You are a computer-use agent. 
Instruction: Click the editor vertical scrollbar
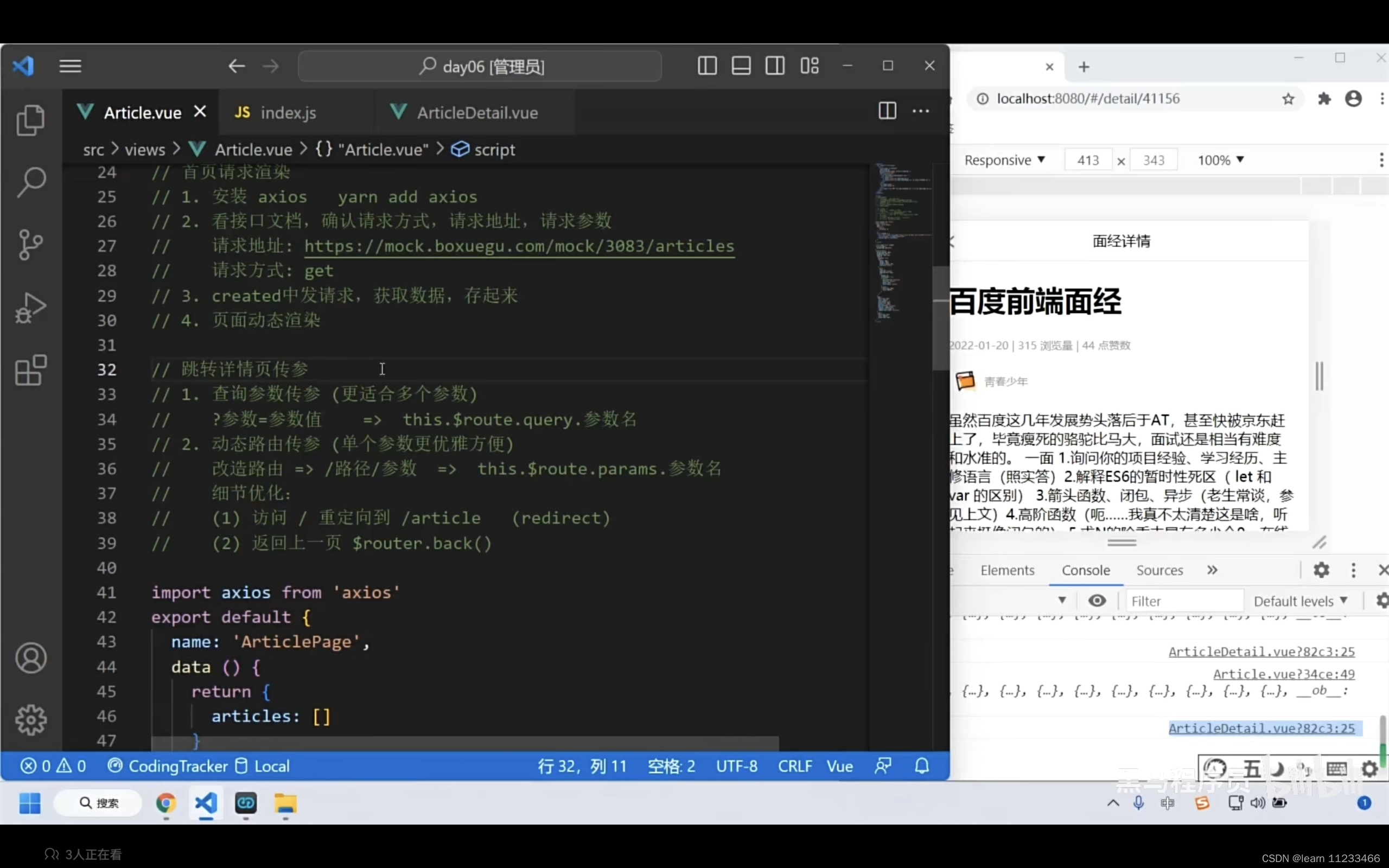tap(940, 317)
